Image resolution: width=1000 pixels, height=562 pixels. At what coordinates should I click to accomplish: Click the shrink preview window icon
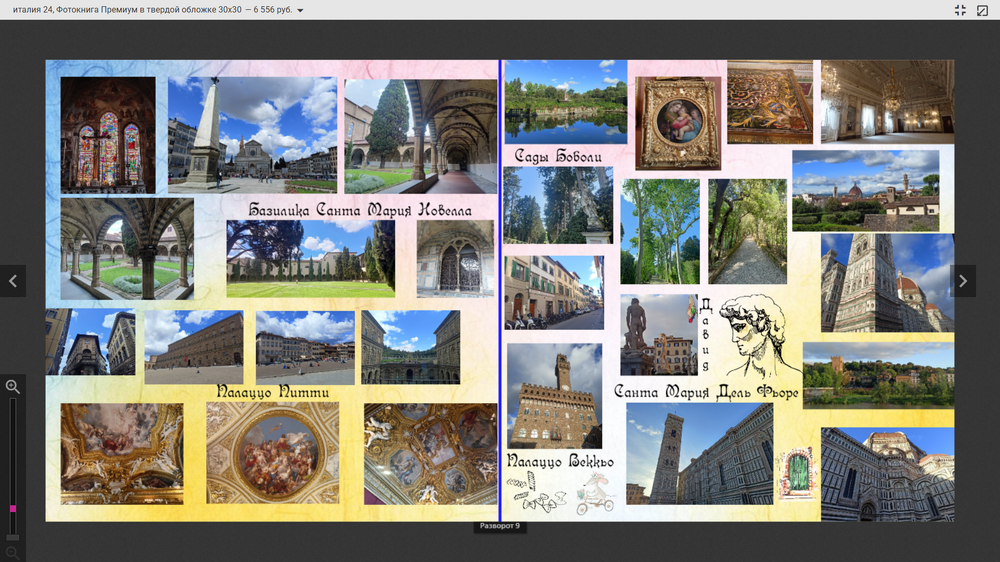pos(982,10)
